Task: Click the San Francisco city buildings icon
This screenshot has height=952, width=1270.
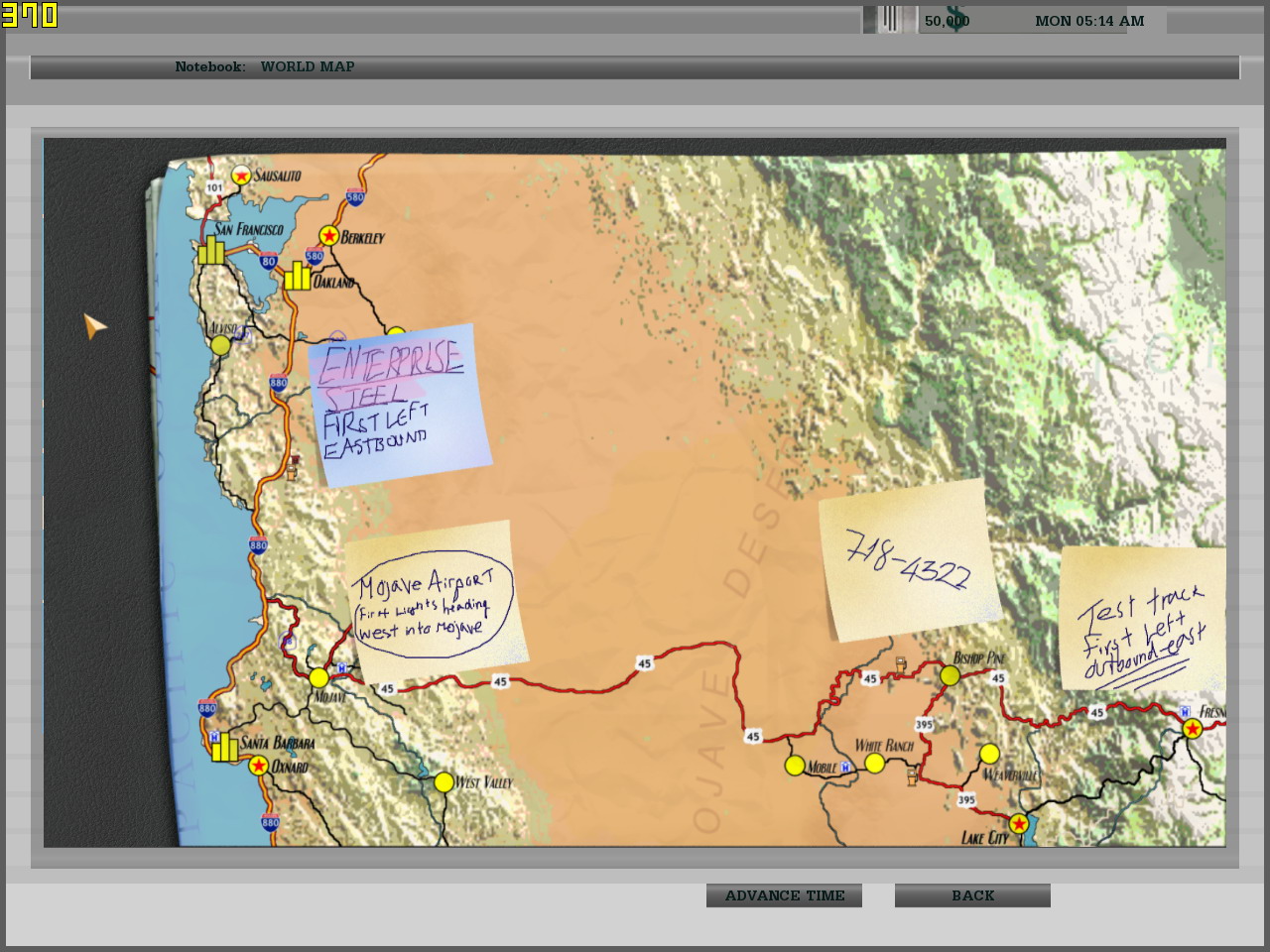Action: (x=210, y=250)
